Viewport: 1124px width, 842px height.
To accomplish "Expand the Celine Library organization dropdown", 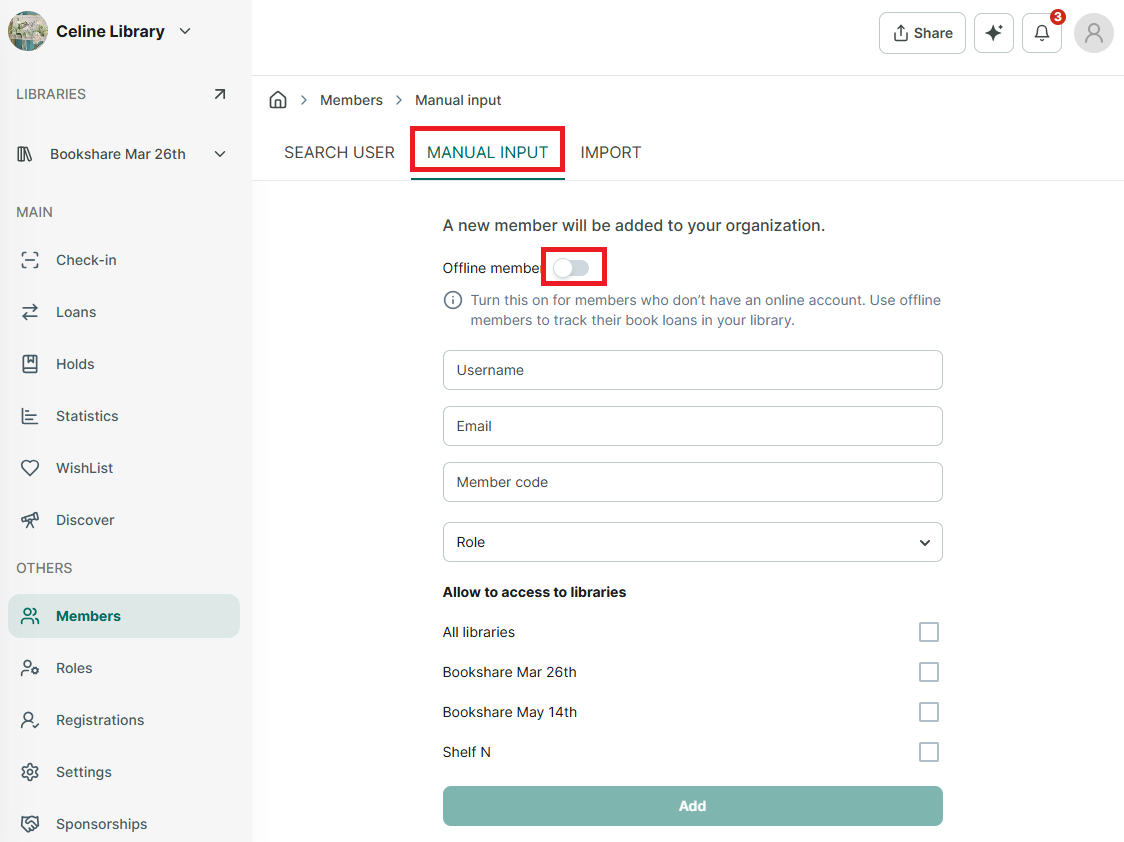I will point(185,32).
